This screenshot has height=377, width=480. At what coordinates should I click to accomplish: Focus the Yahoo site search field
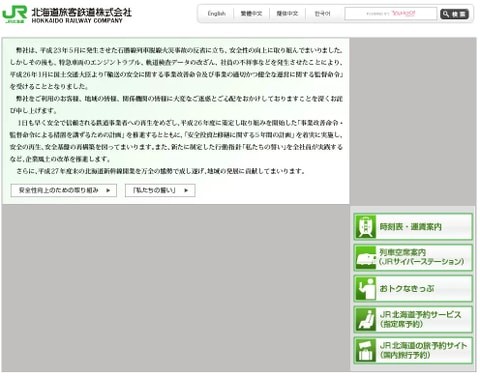(x=391, y=14)
